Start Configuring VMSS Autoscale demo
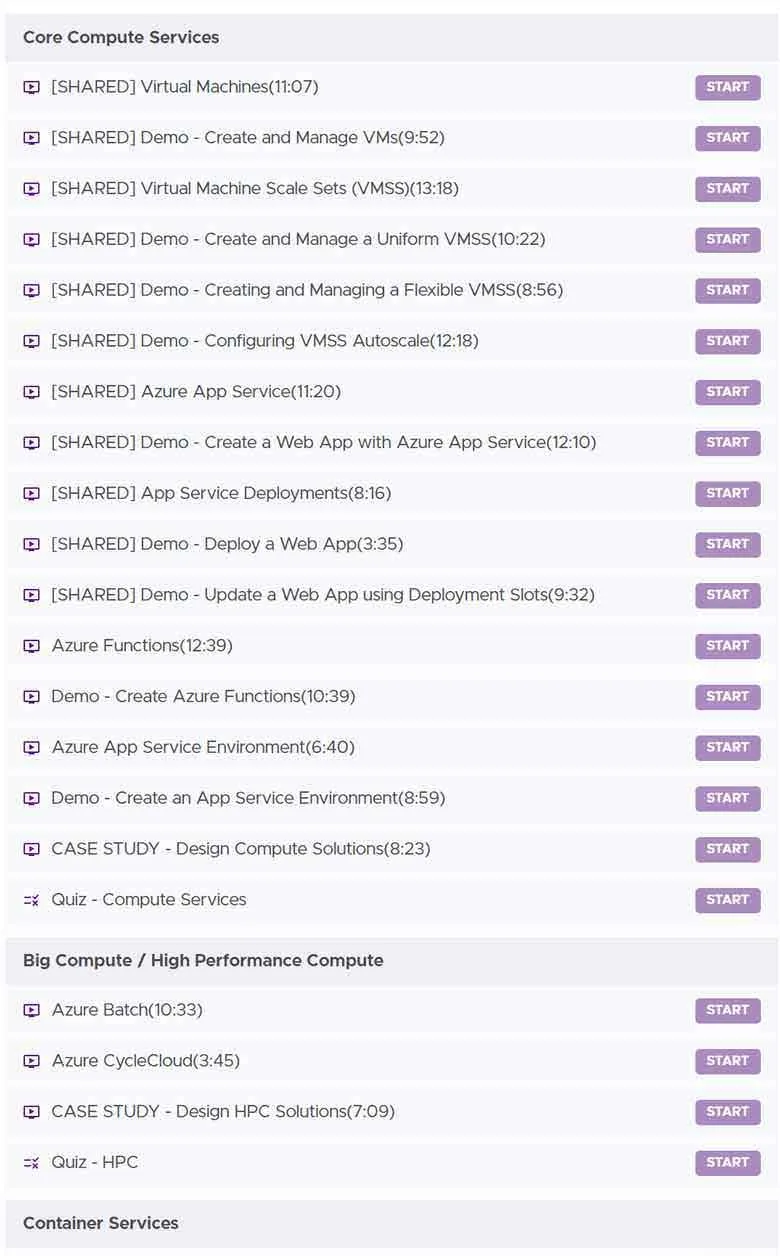This screenshot has width=780, height=1256. (x=728, y=342)
